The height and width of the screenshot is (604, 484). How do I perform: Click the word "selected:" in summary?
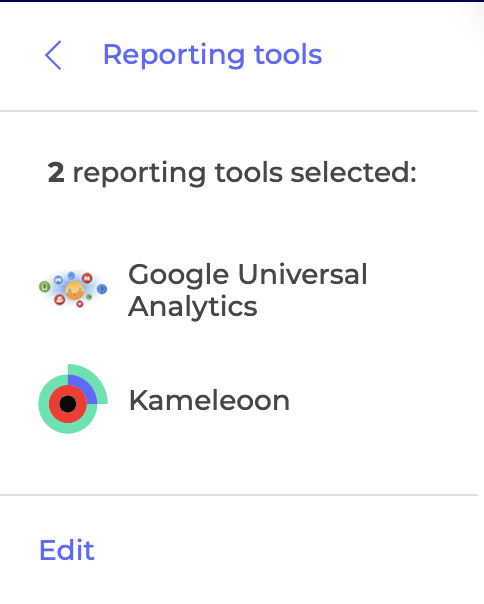[353, 172]
